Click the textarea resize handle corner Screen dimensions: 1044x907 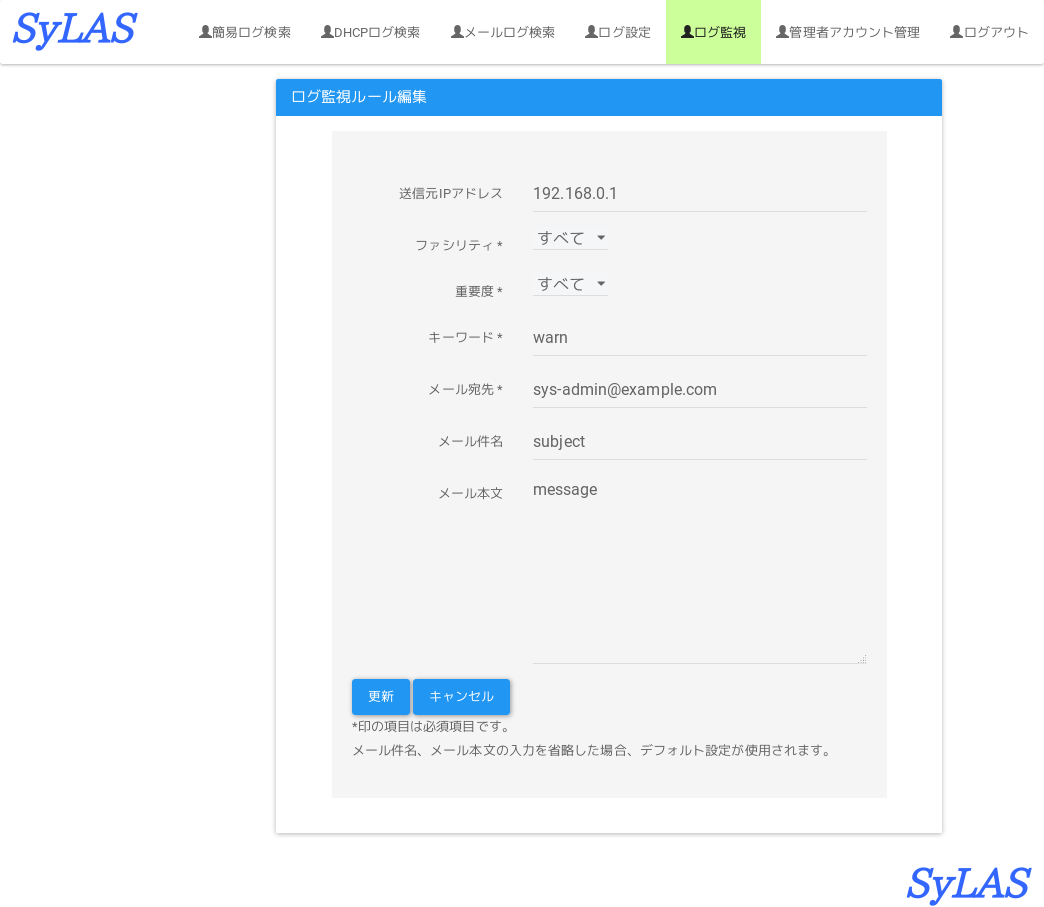(x=862, y=659)
